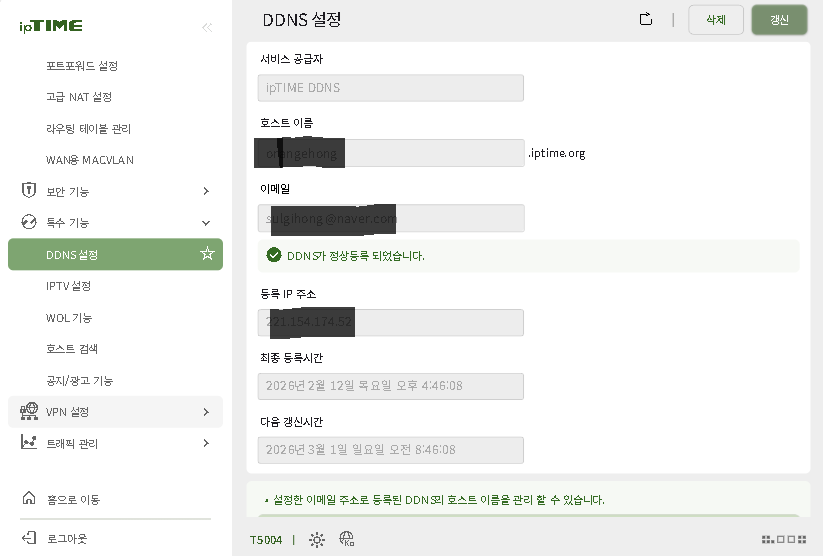Click the 로그아웃 logout icon
This screenshot has height=556, width=823.
click(x=29, y=538)
